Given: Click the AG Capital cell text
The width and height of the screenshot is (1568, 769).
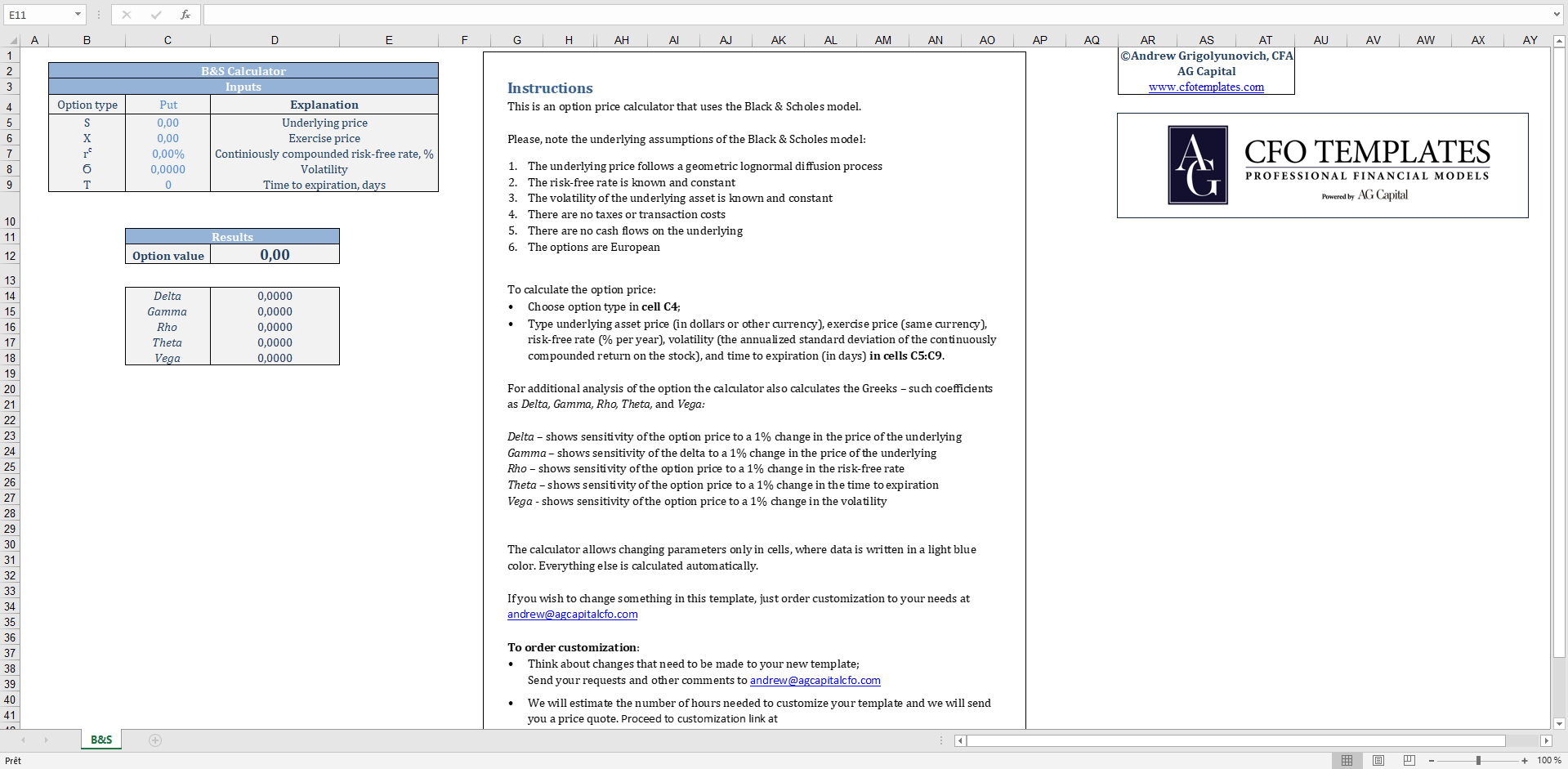Looking at the screenshot, I should click(1206, 71).
